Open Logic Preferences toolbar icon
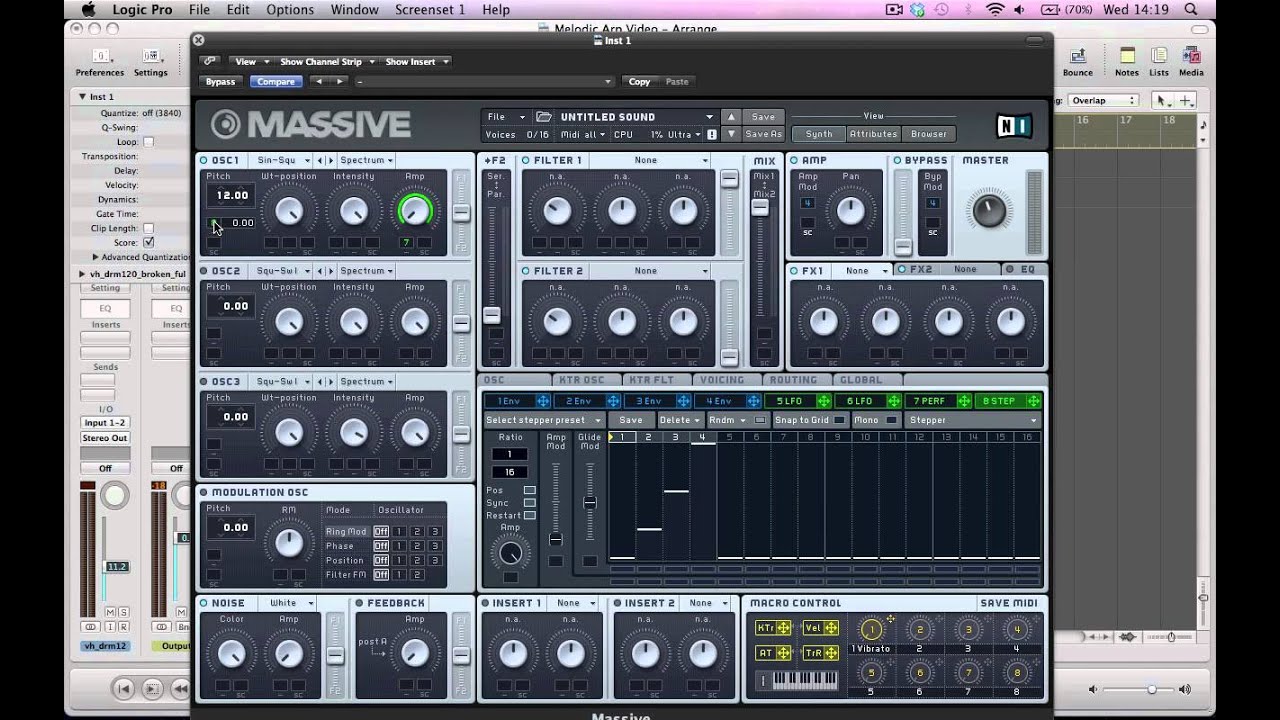Image resolution: width=1280 pixels, height=720 pixels. tap(100, 62)
